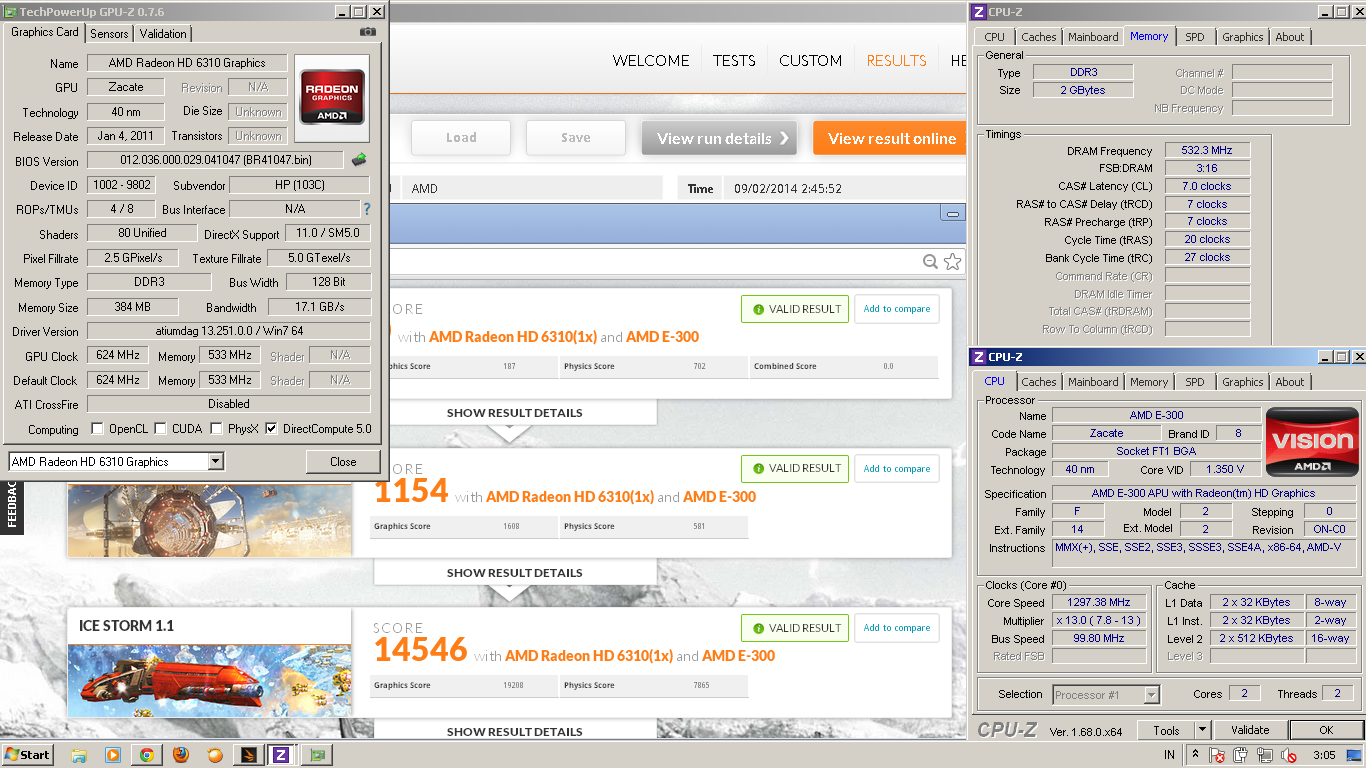Open Graphics tab in lower CPU-Z window
1366x768 pixels.
point(1242,382)
